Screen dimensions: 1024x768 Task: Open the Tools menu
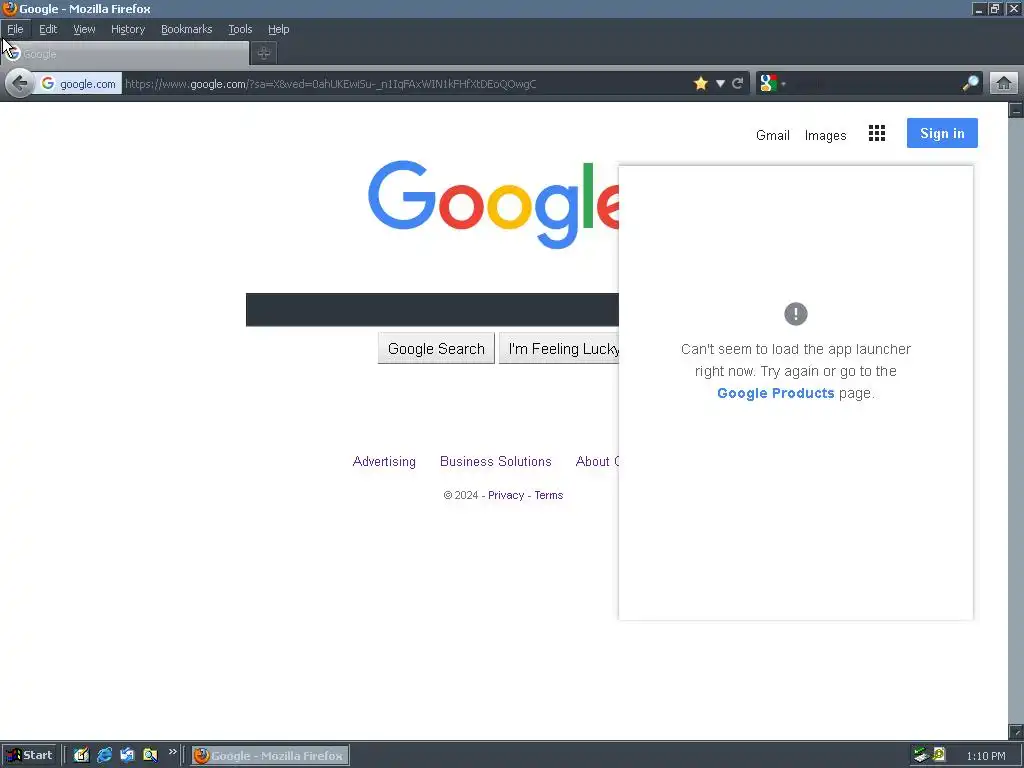coord(240,29)
